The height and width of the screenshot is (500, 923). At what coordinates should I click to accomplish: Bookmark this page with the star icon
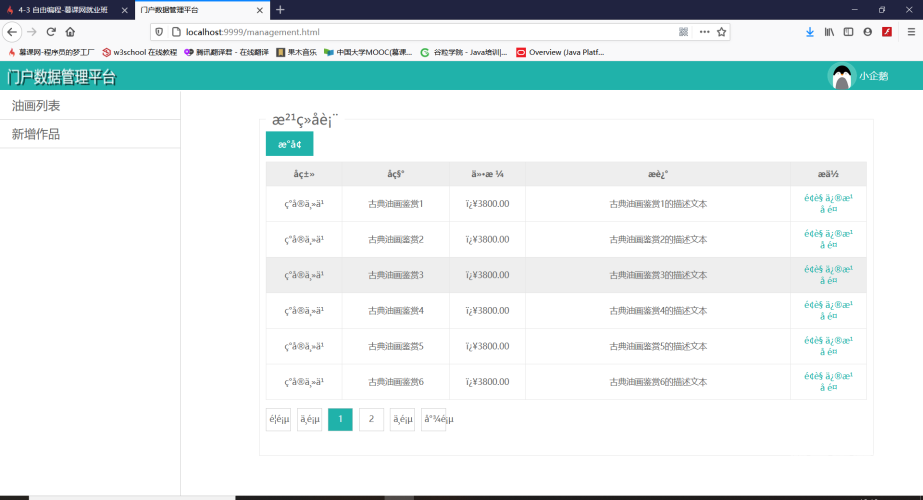pyautogui.click(x=721, y=32)
